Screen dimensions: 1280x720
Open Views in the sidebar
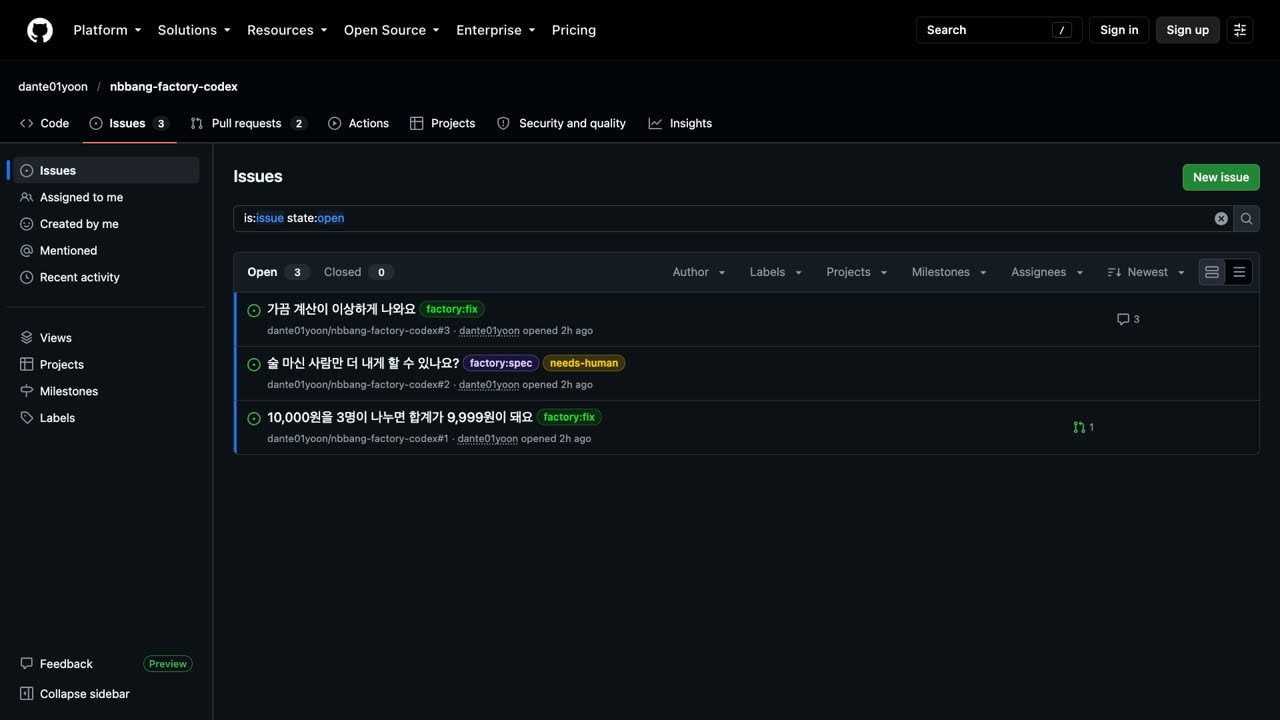point(105,338)
